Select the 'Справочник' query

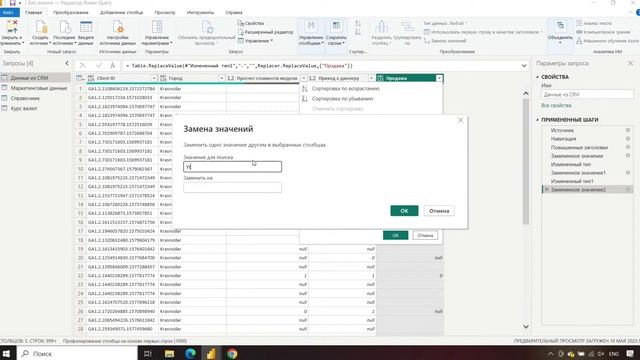pyautogui.click(x=35, y=98)
